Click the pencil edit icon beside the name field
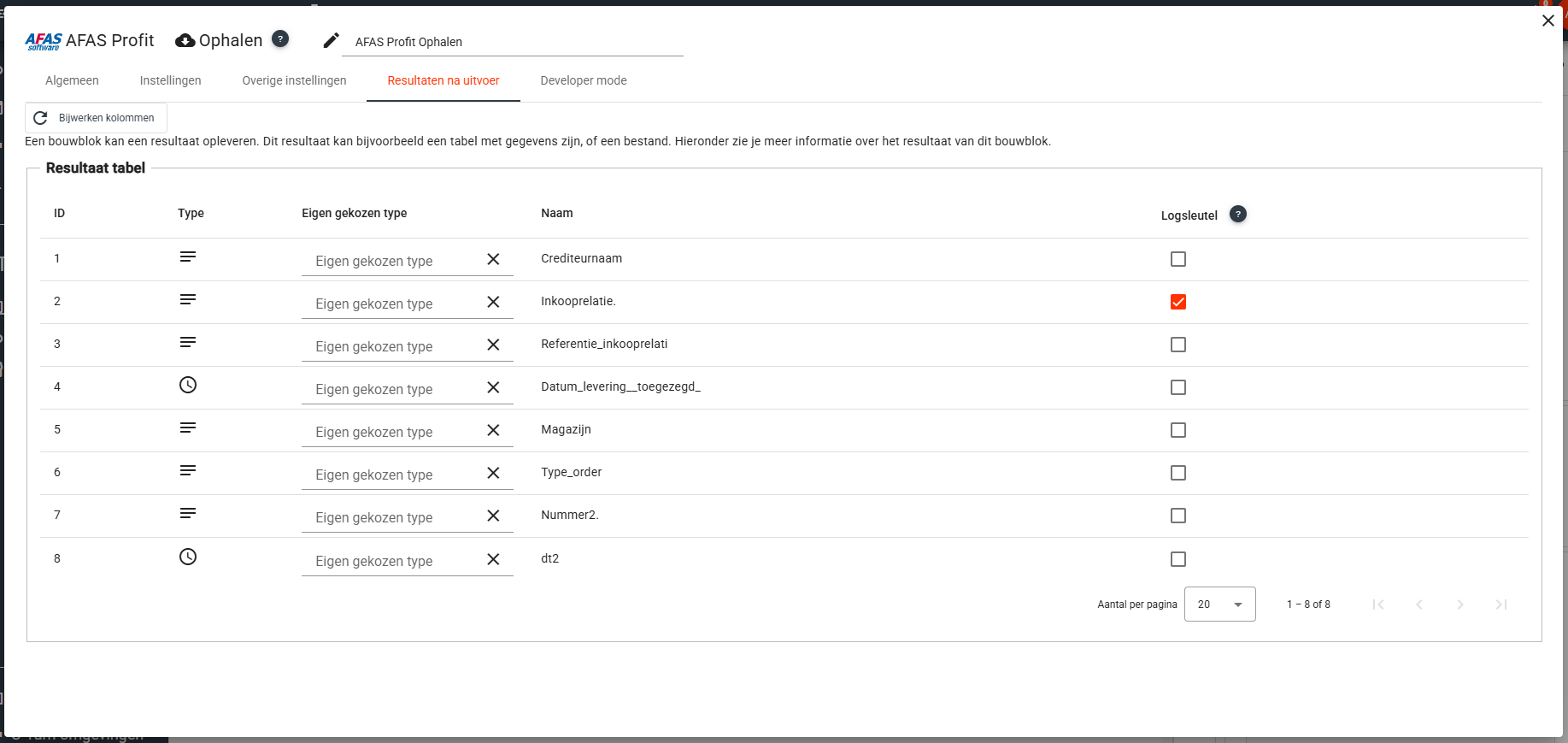 [x=331, y=41]
